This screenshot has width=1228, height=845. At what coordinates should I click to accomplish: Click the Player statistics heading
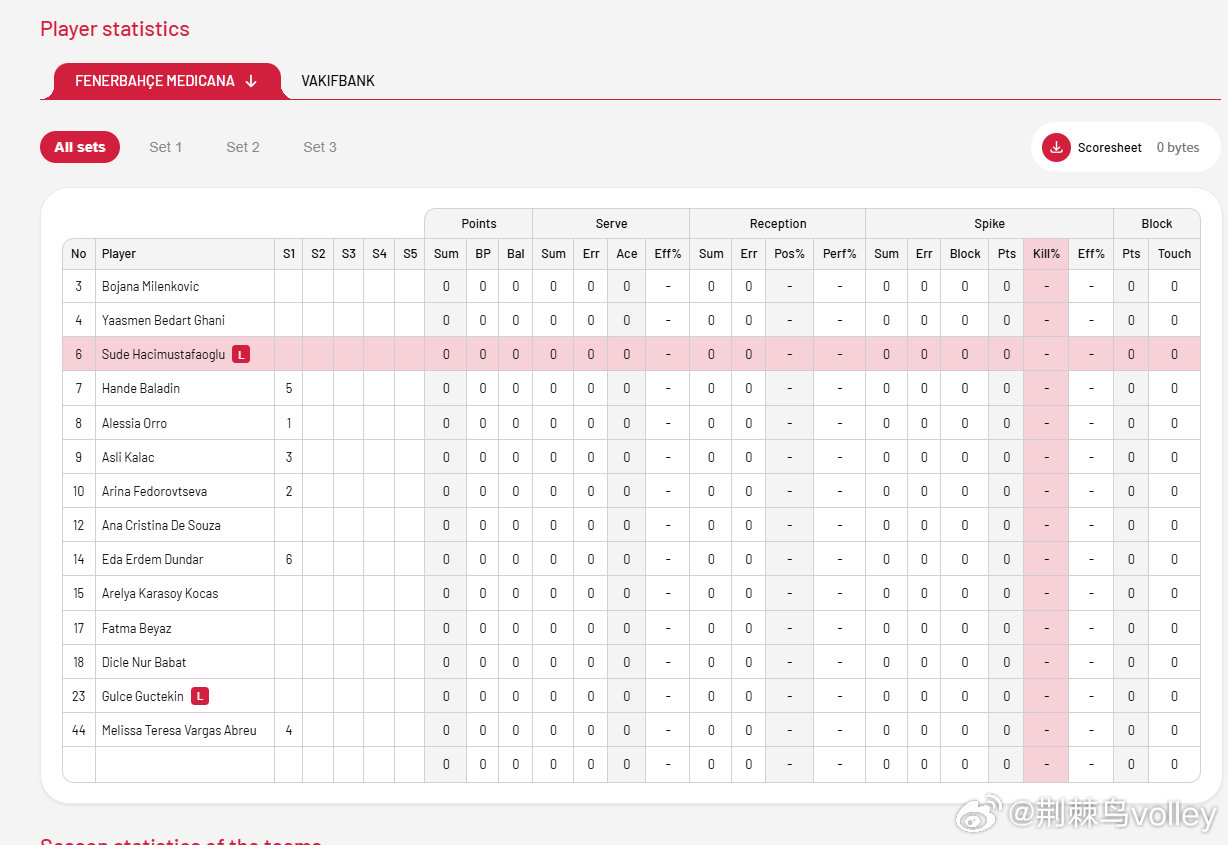115,29
